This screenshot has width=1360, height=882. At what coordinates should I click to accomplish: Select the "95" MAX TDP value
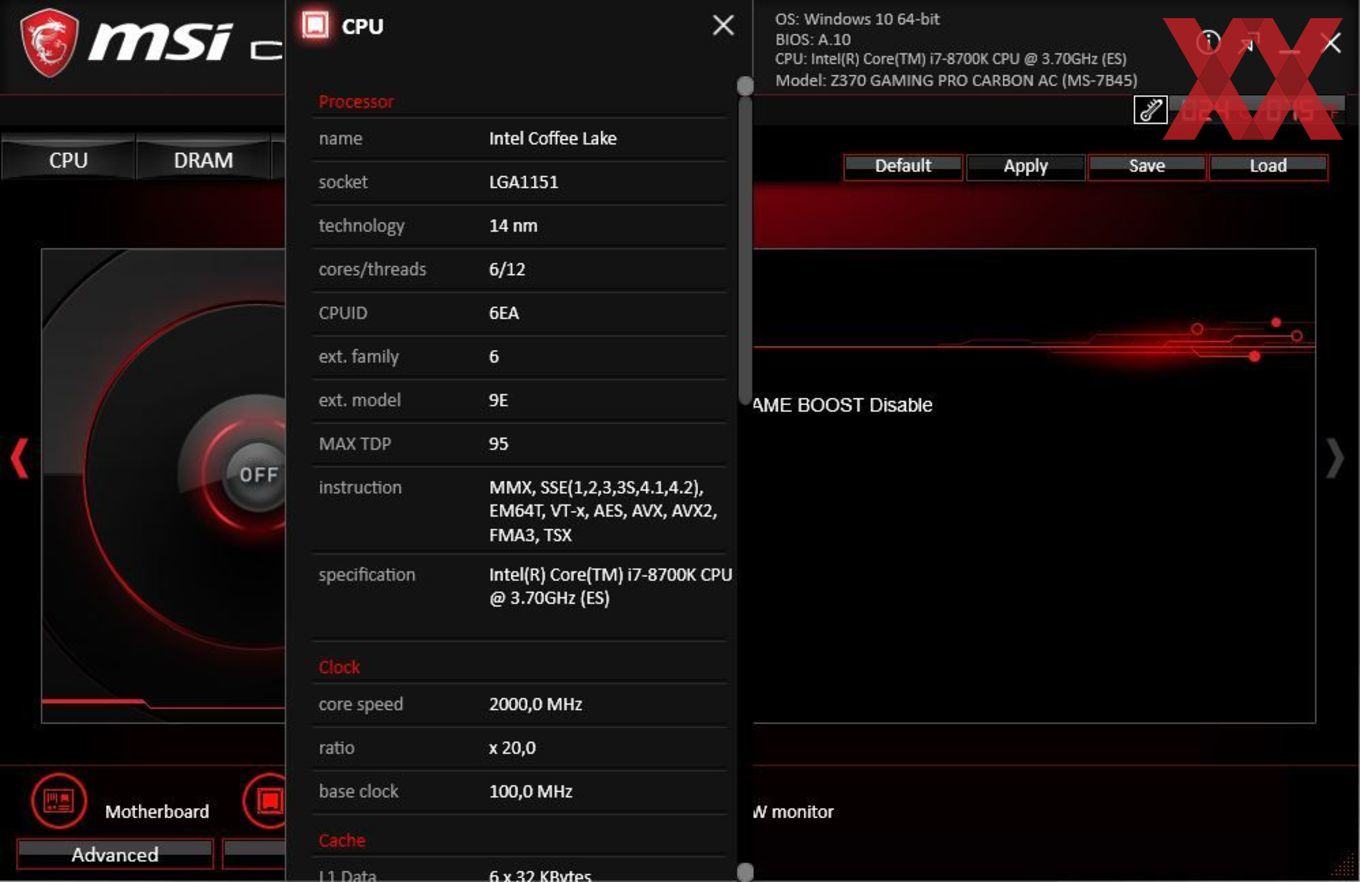499,443
